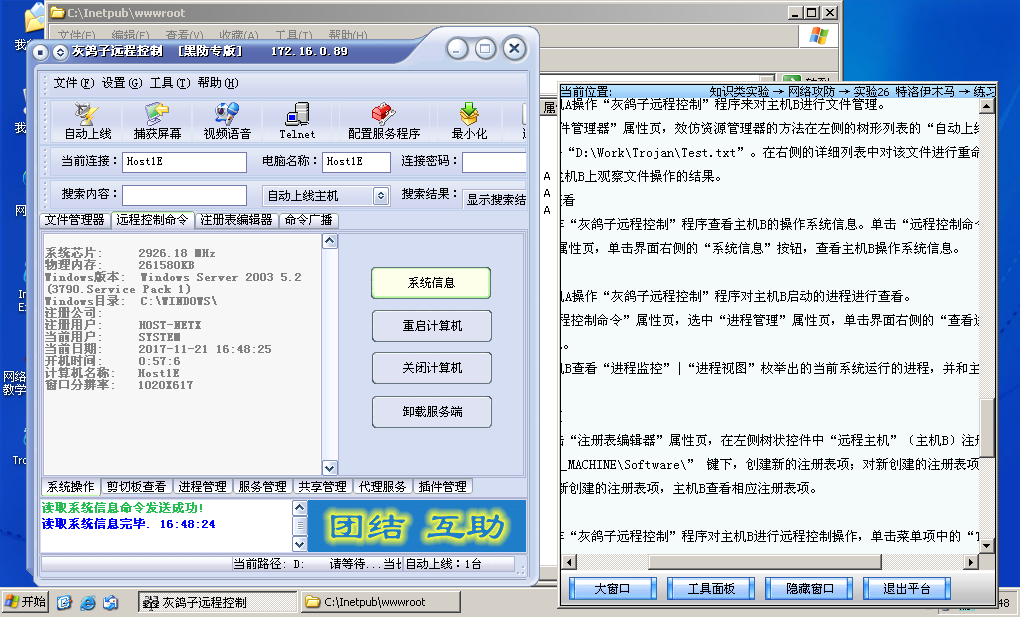The image size is (1020, 617).
Task: Click the 系统芯片 2926.18 MHz line
Action: pos(130,253)
